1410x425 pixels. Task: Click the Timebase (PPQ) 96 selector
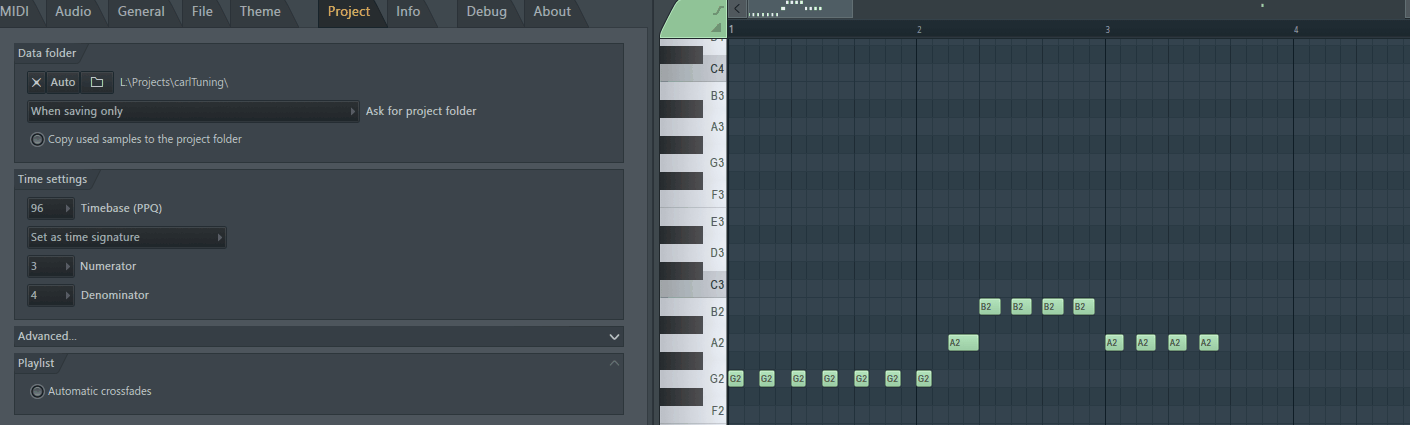point(50,208)
